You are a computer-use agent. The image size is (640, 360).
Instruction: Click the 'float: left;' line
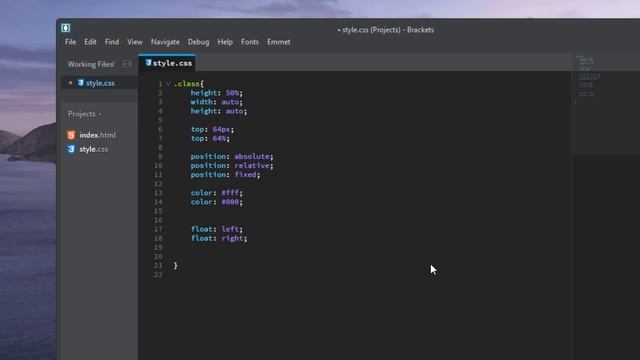(x=217, y=229)
